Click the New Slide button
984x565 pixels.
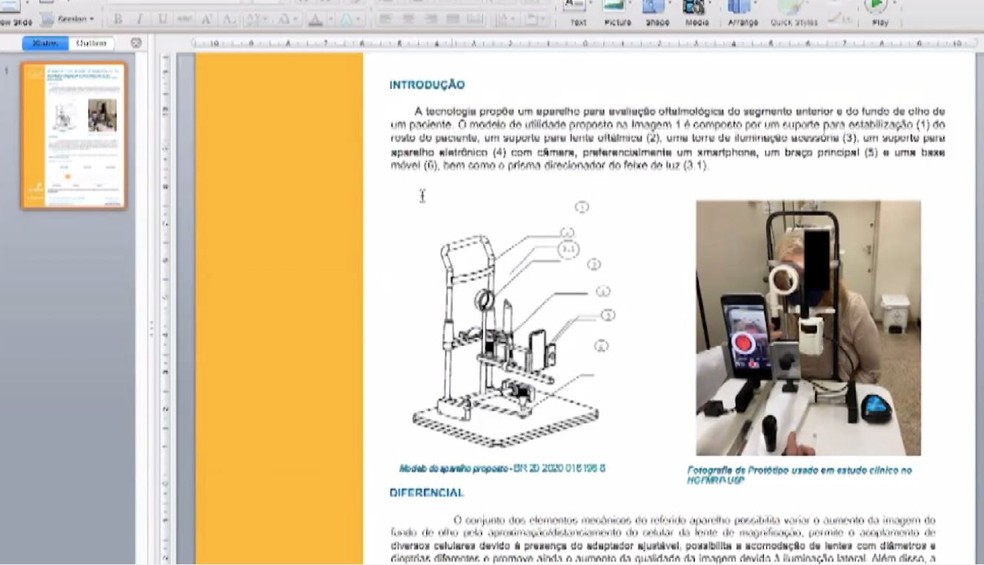[16, 19]
